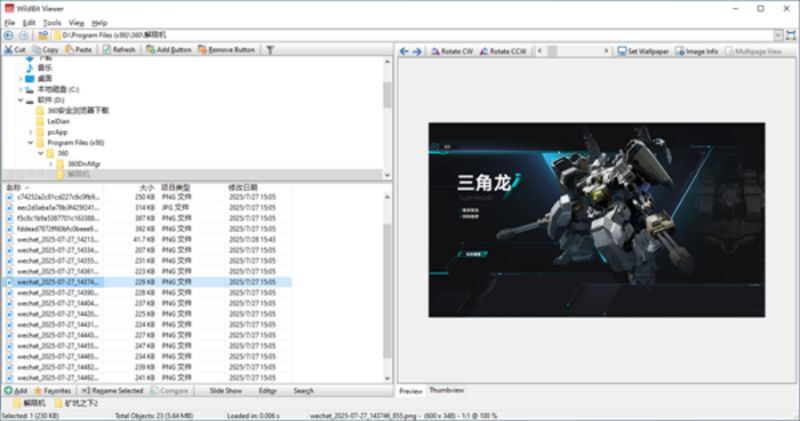
Task: Set the previewed image as wallpaper
Action: pyautogui.click(x=643, y=51)
